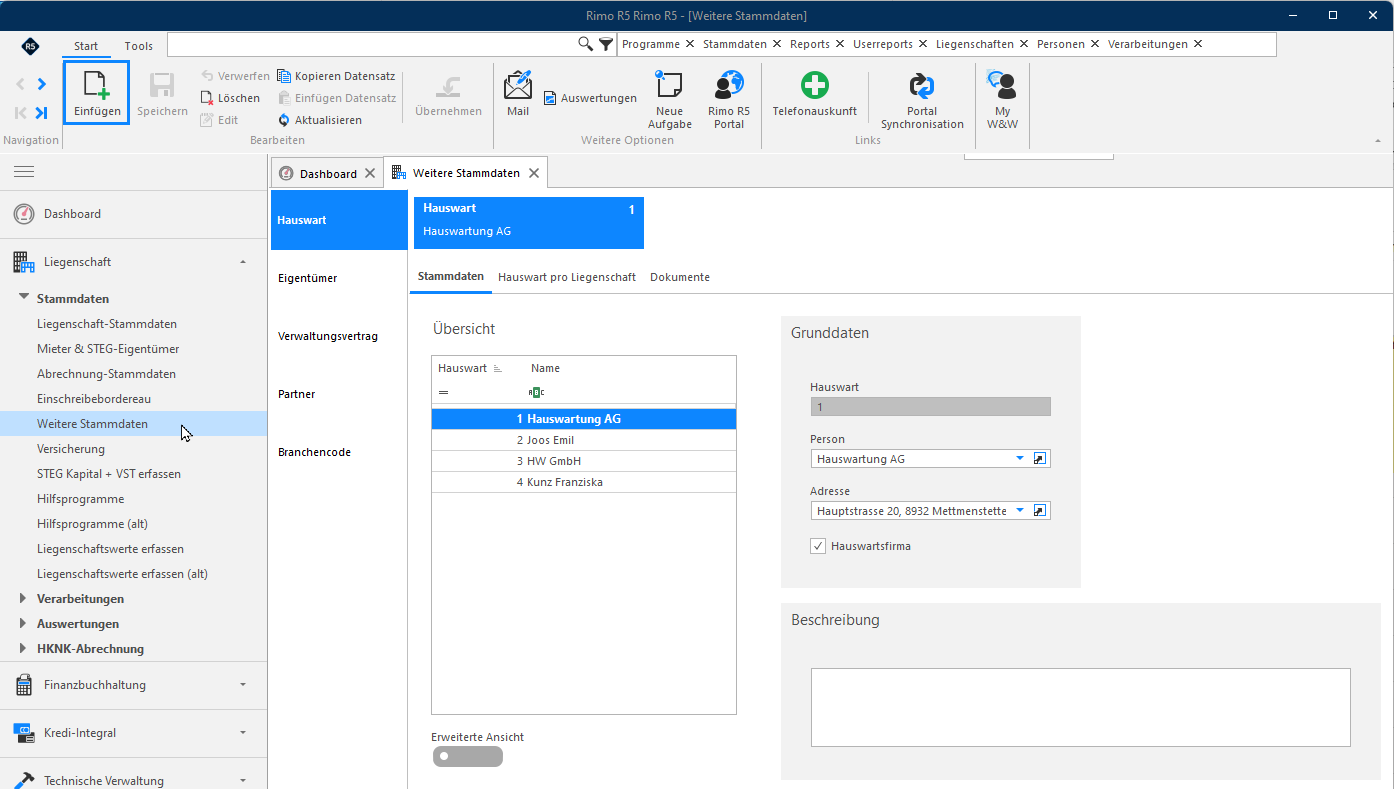1394x789 pixels.
Task: Open the Rimo R5 Portal icon
Action: (729, 84)
